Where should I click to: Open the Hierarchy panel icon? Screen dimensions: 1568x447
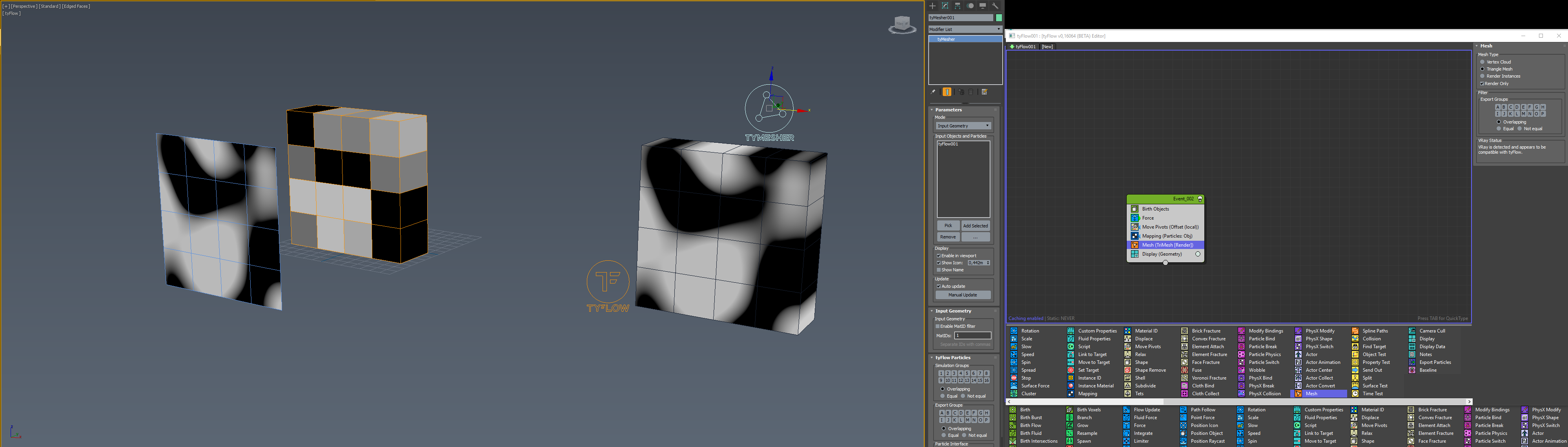tap(958, 5)
